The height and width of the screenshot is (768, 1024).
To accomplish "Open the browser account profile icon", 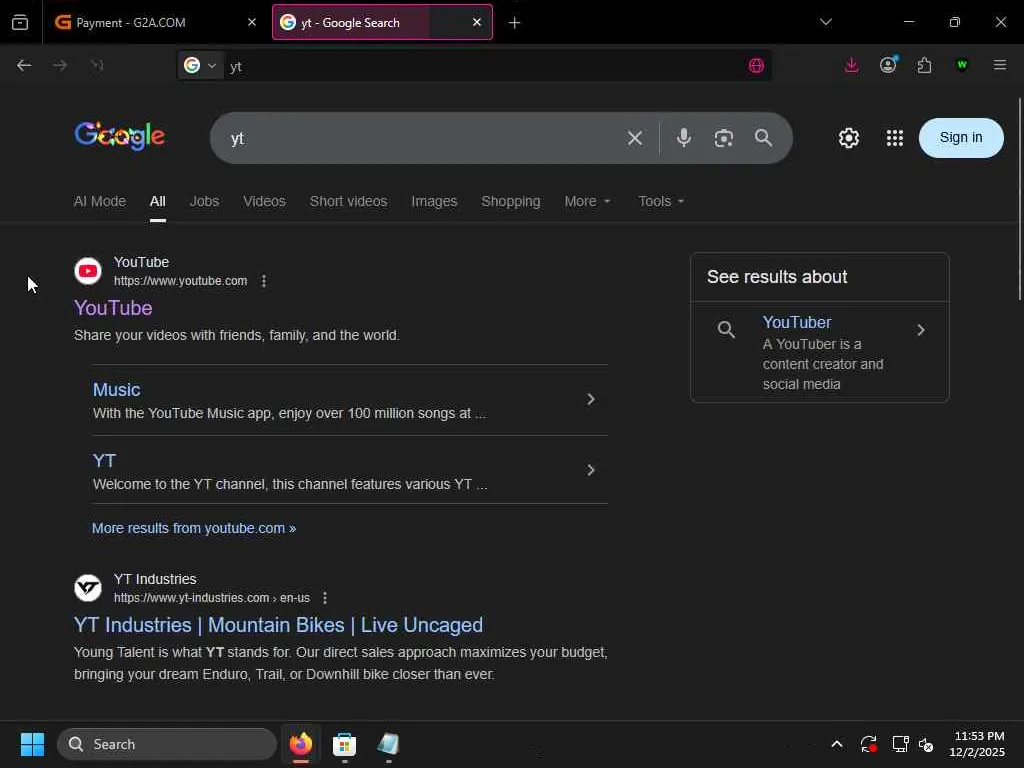I will [x=888, y=65].
